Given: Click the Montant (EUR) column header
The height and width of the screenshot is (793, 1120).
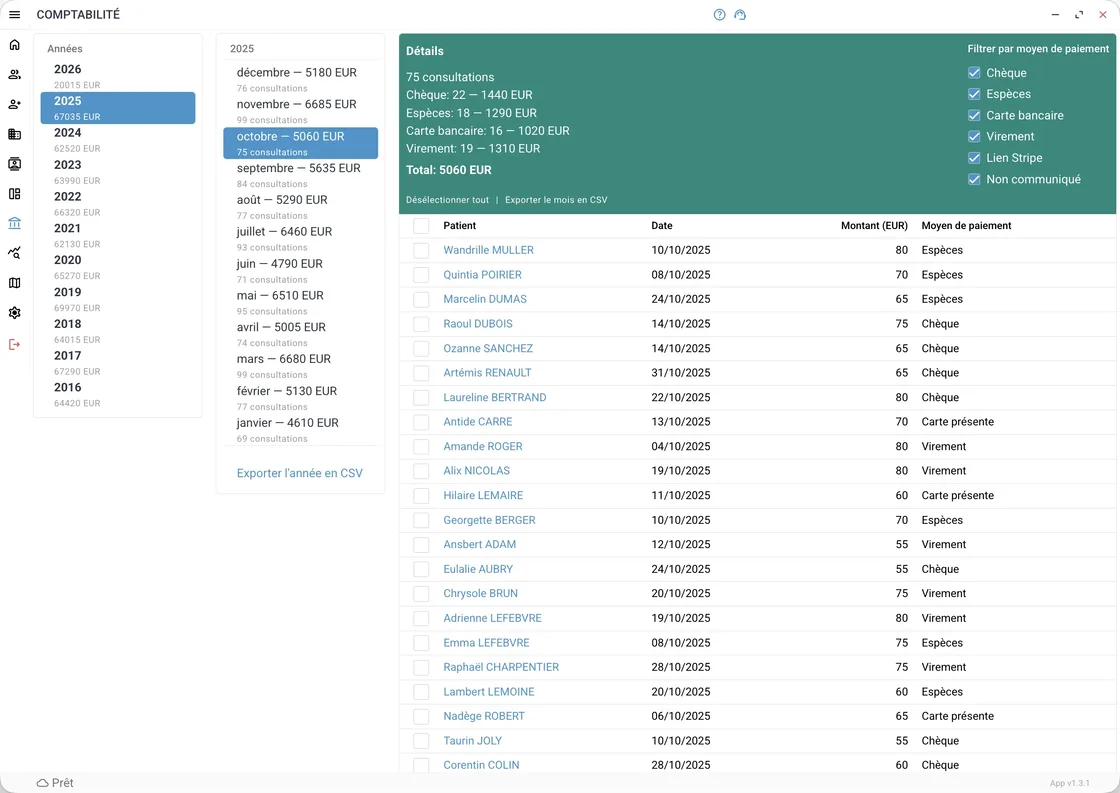Looking at the screenshot, I should pos(874,226).
